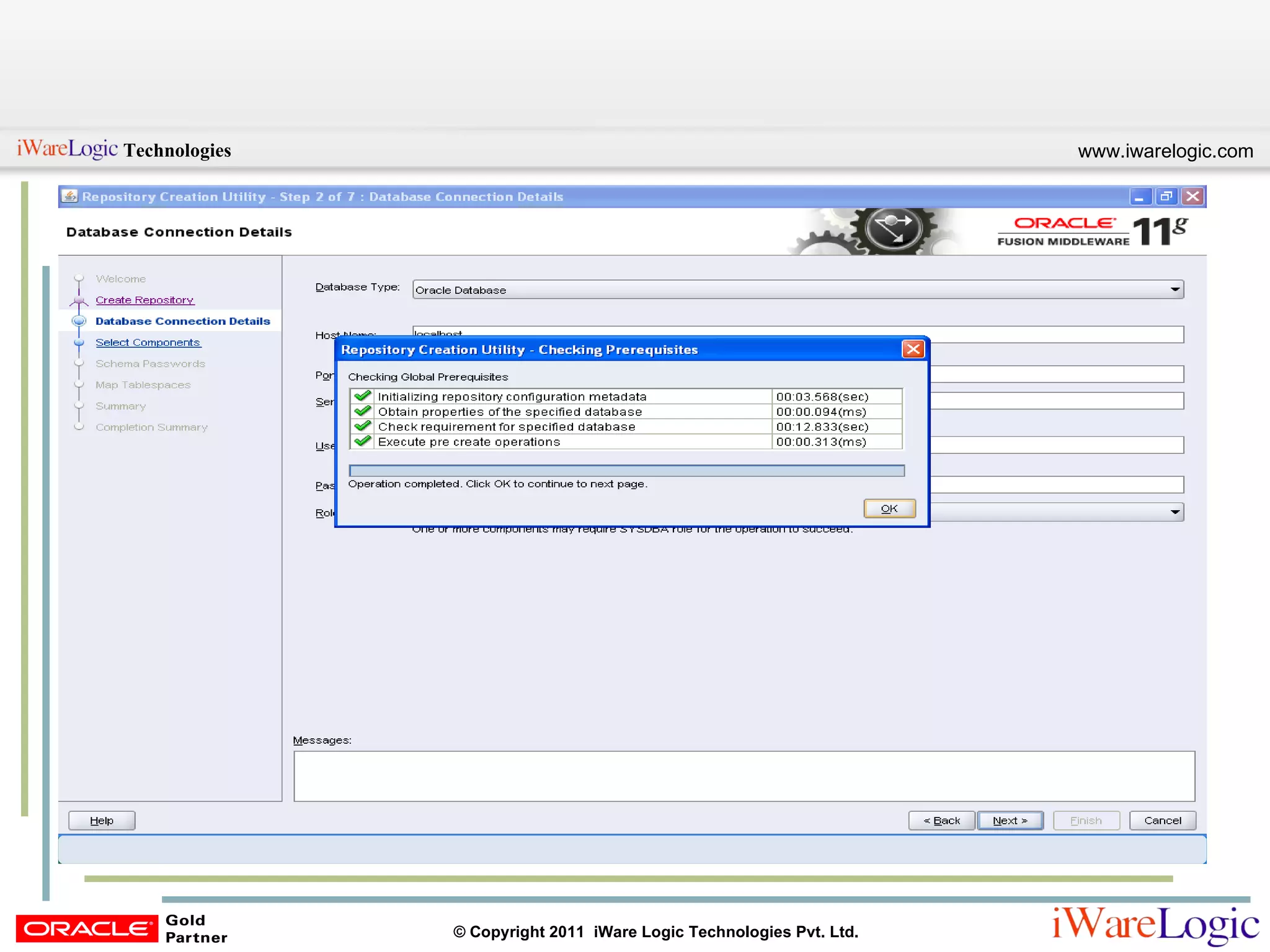
Task: Click the Java app icon in the title bar
Action: [70, 196]
